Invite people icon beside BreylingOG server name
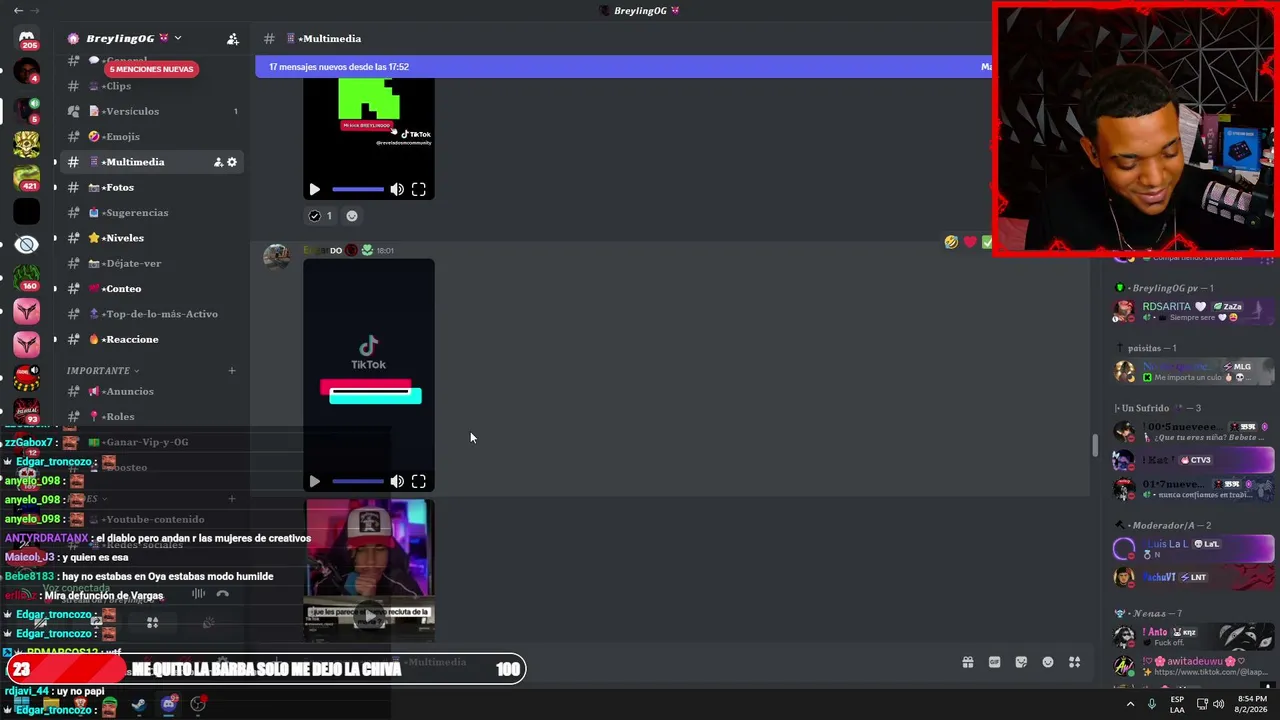 [x=232, y=39]
